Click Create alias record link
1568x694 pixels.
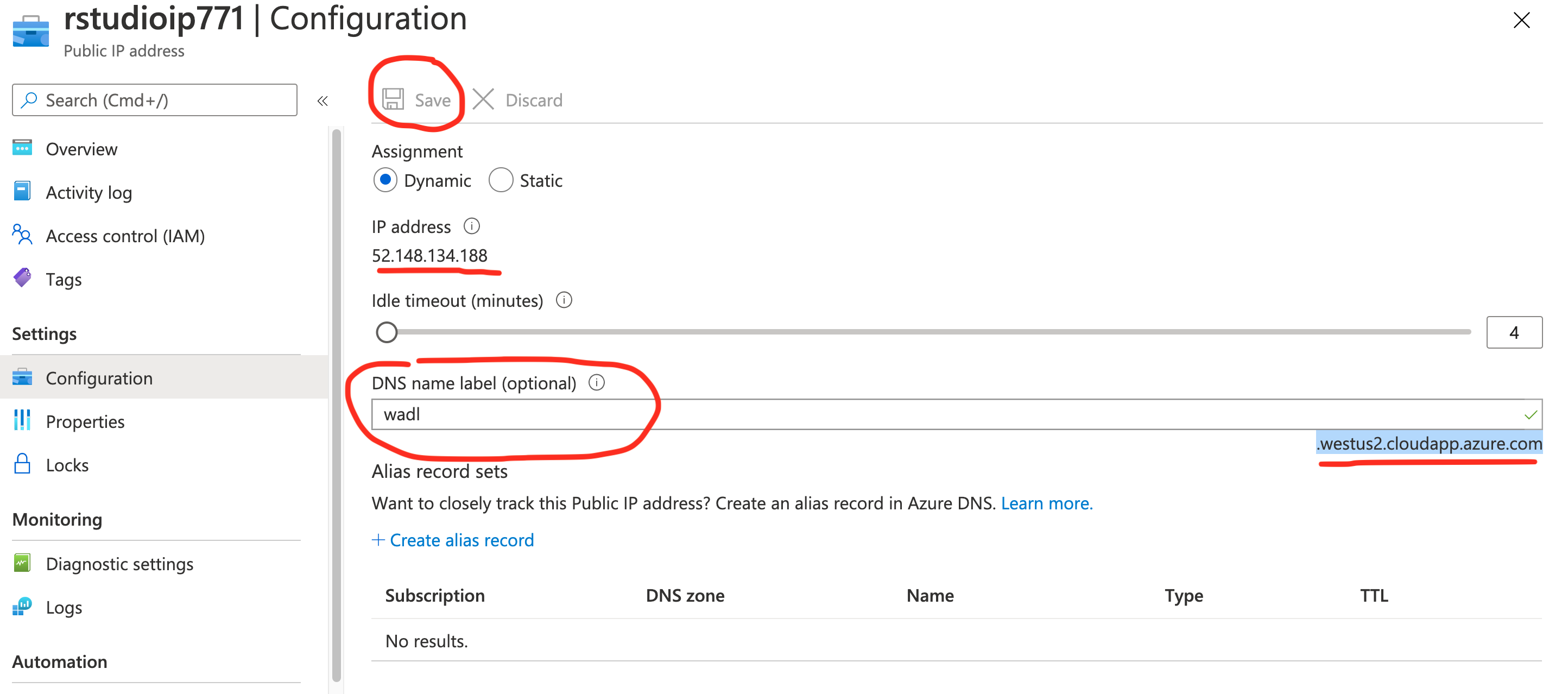pos(453,540)
